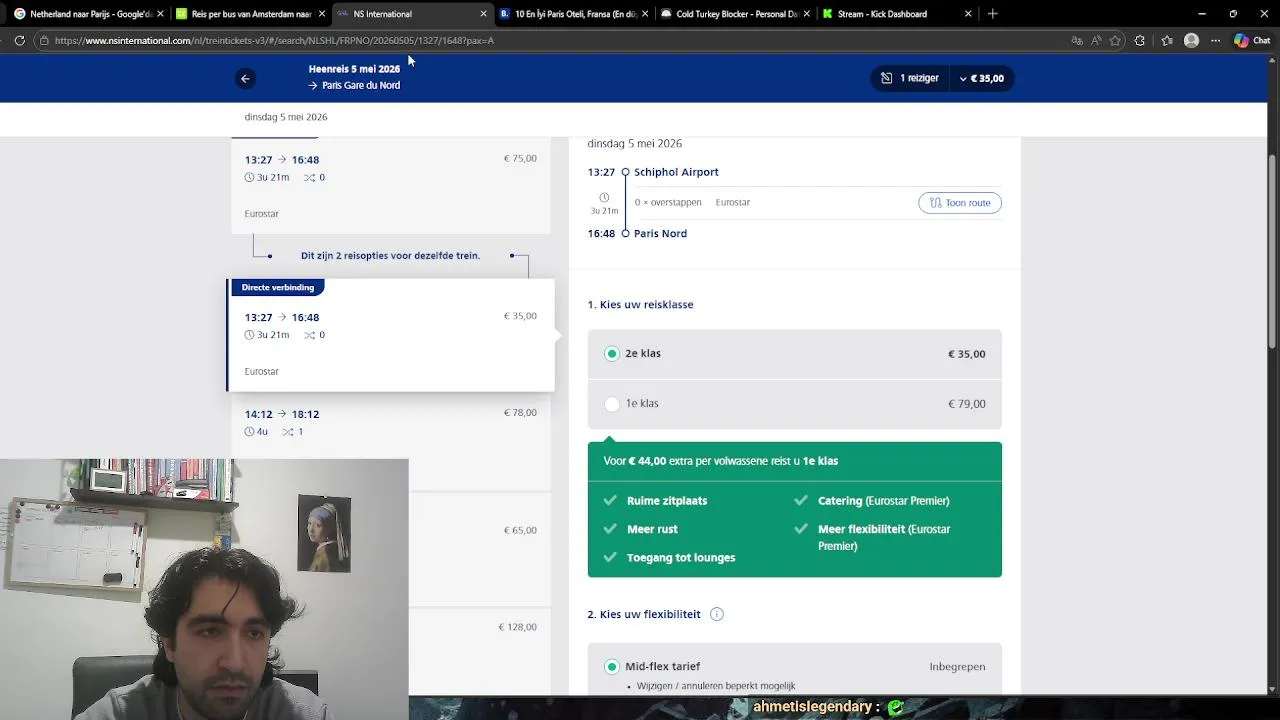
Task: Select the 14:12 to 18:12 trip
Action: point(391,440)
